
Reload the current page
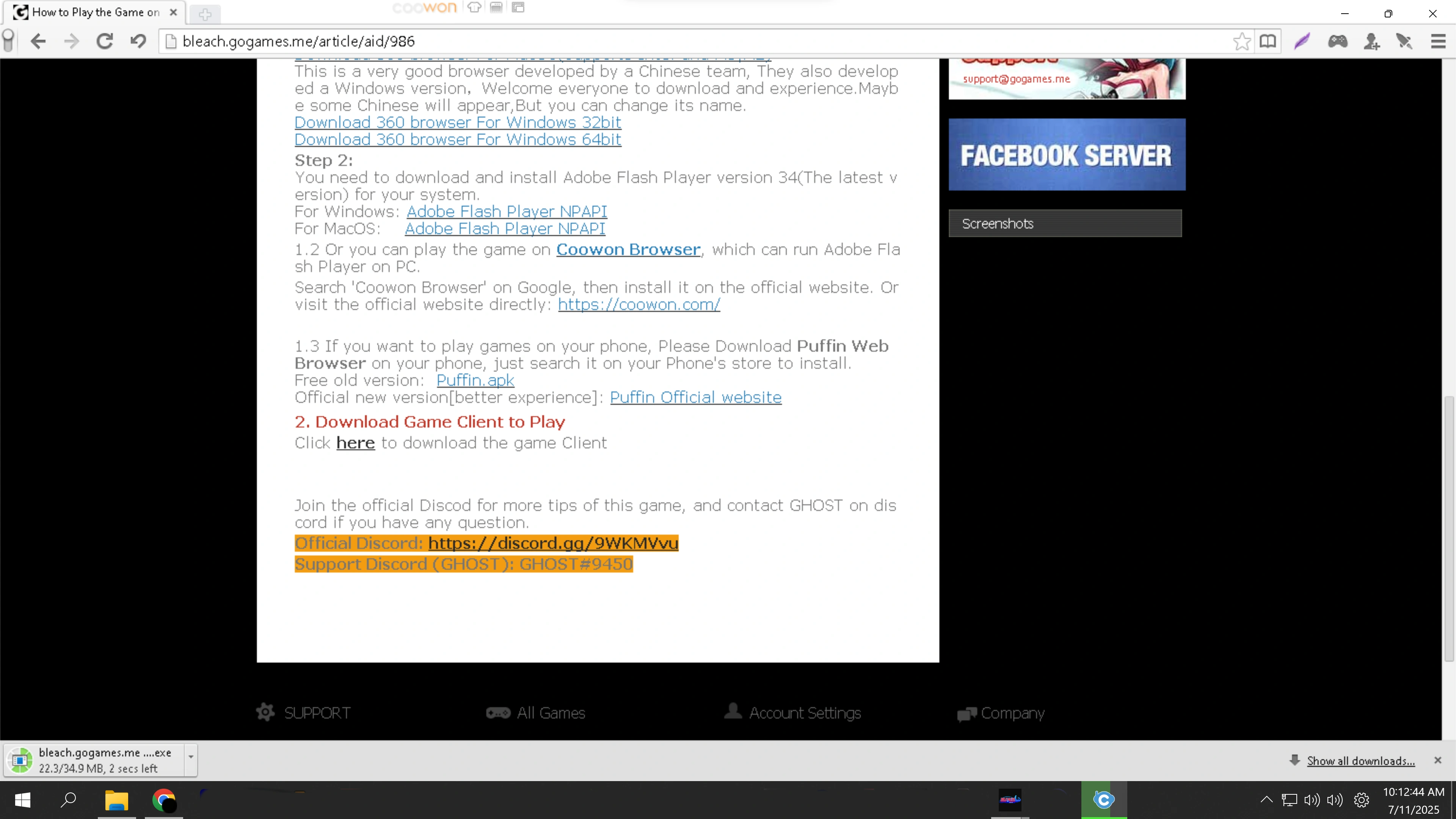tap(105, 41)
